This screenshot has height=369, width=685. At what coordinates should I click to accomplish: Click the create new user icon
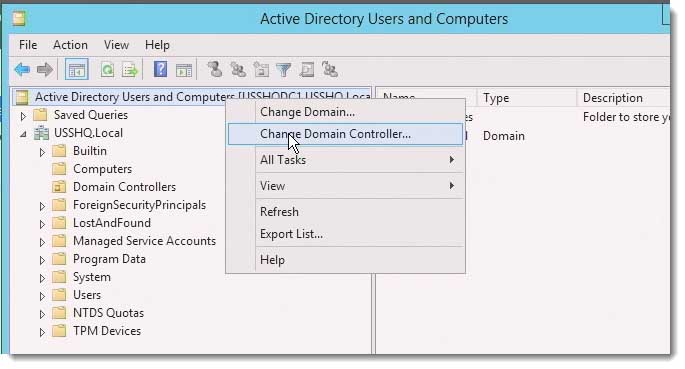(x=214, y=69)
